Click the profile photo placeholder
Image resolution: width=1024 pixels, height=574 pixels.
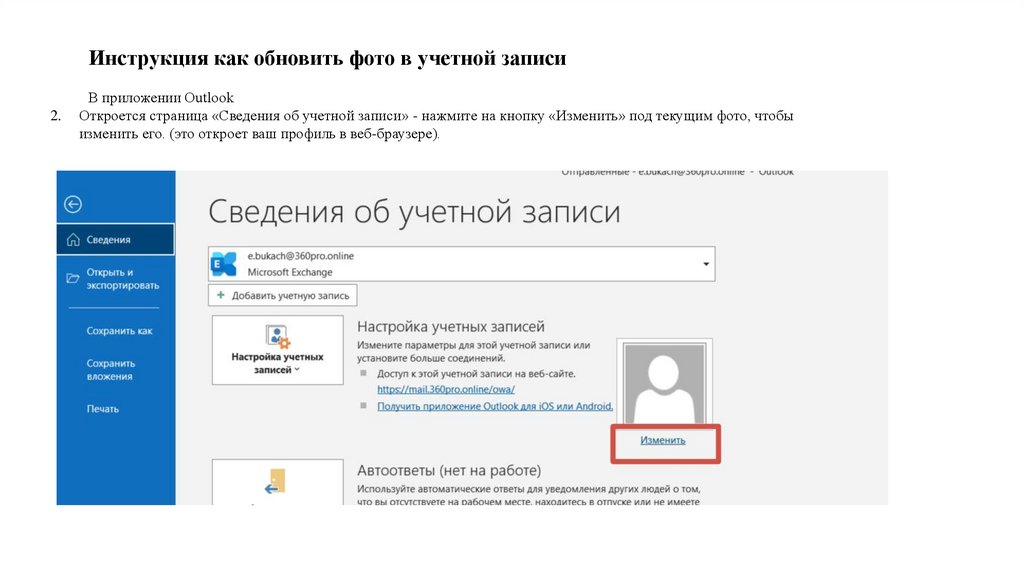[x=664, y=383]
